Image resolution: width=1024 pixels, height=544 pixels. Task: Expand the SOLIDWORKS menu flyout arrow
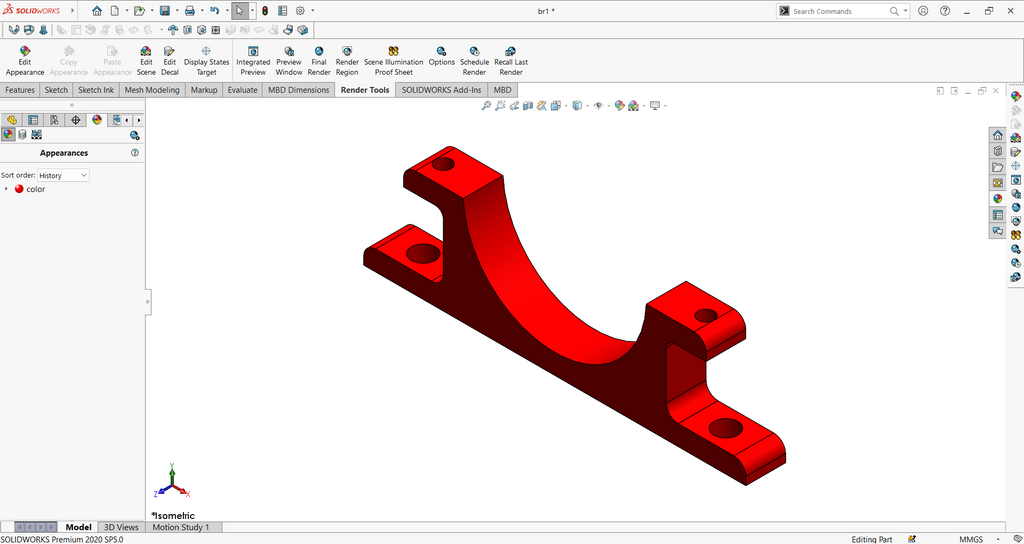pos(71,11)
